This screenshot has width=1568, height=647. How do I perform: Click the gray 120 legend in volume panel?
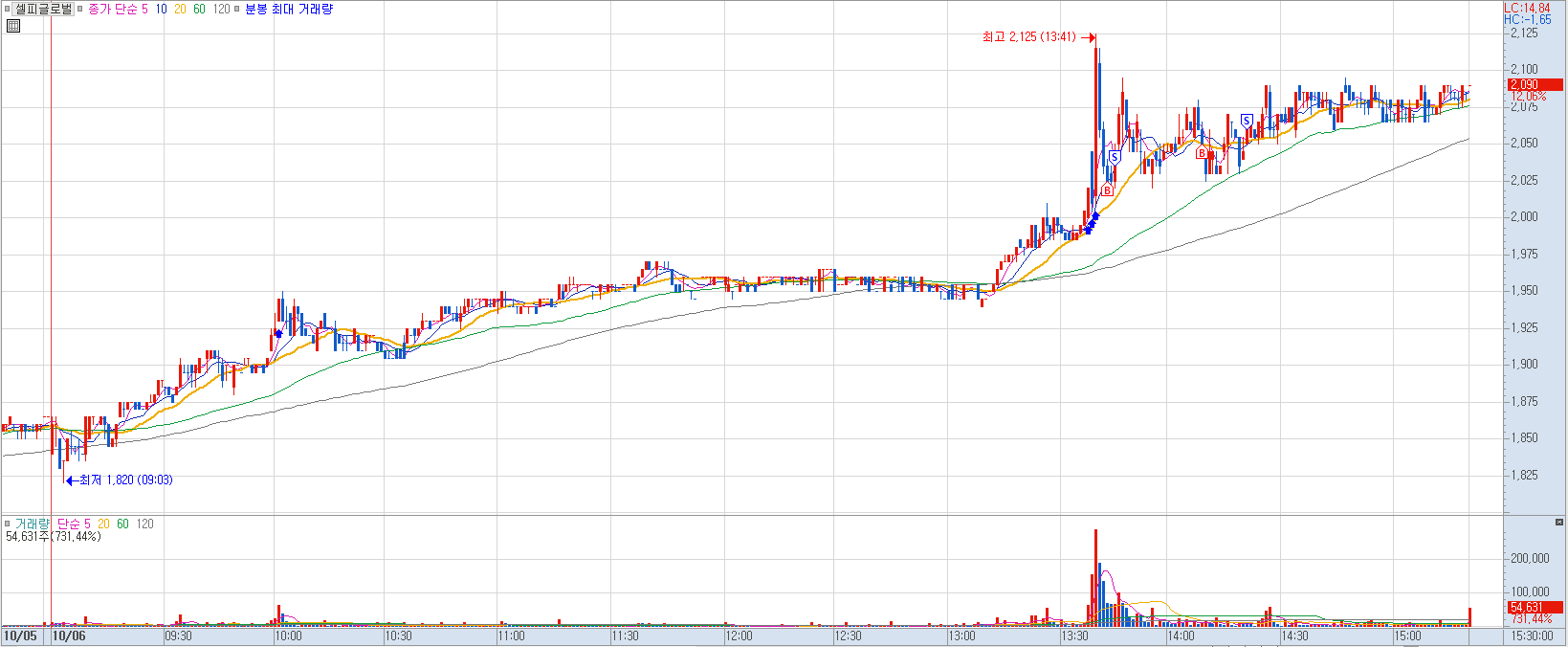click(x=144, y=524)
